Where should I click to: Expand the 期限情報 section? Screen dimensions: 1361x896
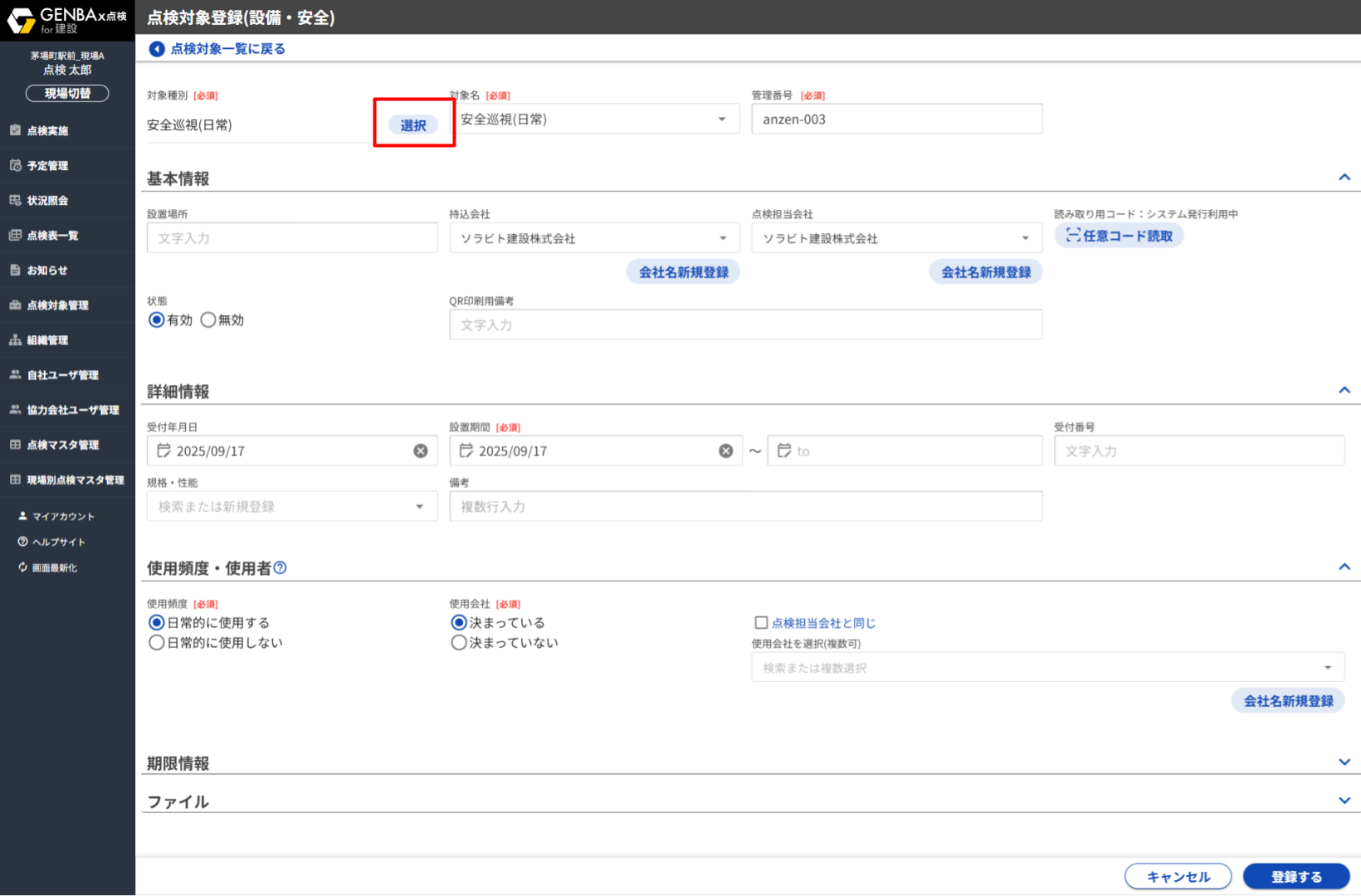(x=1344, y=762)
